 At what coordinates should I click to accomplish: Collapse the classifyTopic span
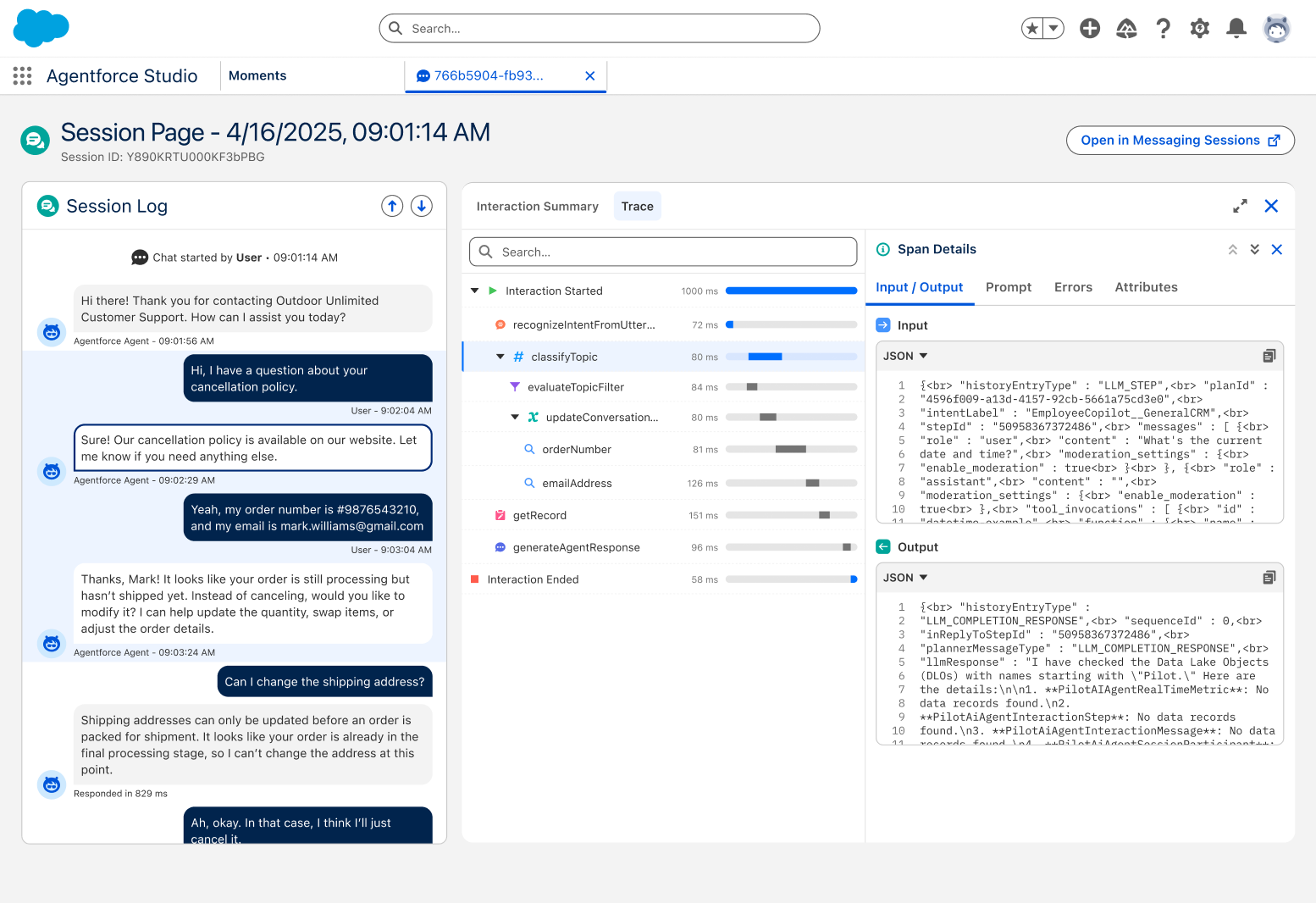[500, 357]
